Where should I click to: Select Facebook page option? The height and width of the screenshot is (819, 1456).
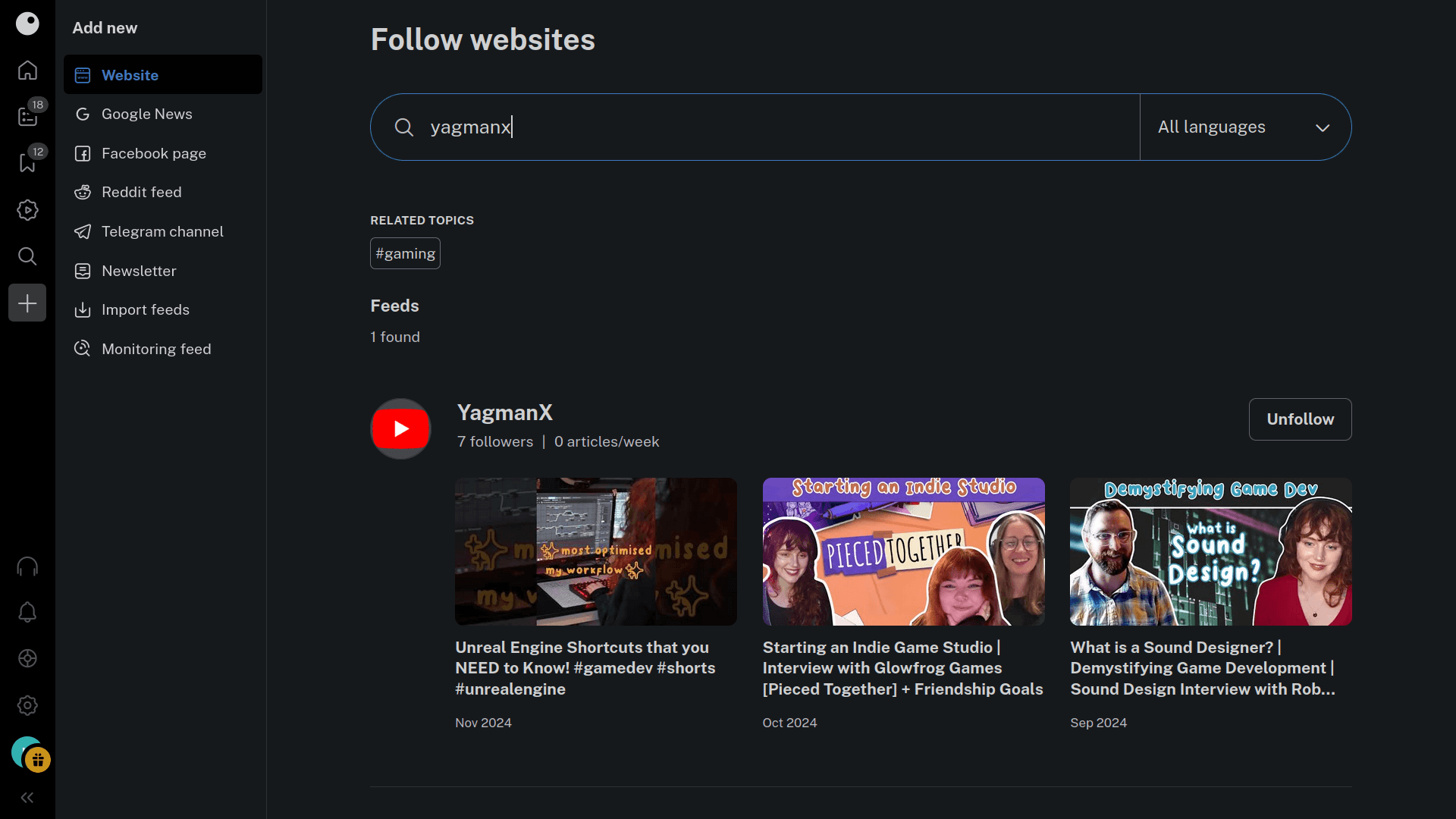pyautogui.click(x=163, y=153)
